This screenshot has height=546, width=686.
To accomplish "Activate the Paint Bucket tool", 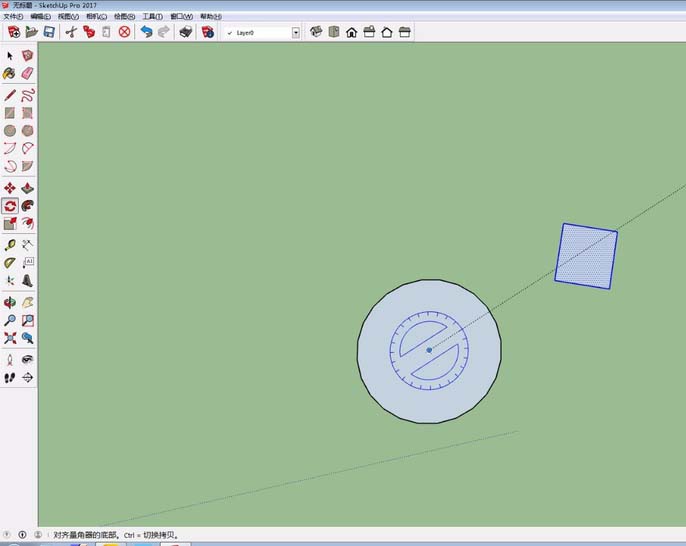I will 10,74.
